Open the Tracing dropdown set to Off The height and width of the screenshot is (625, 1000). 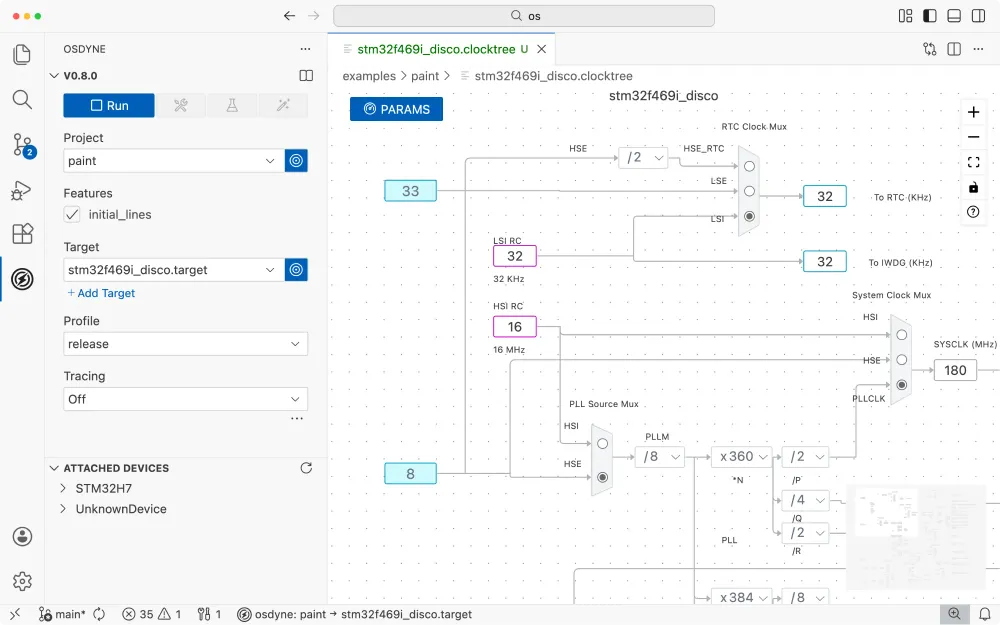coord(185,398)
